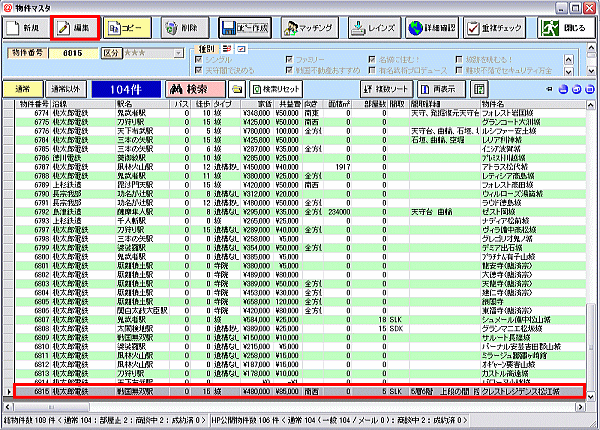Click the レインズ download button
The height and width of the screenshot is (430, 600).
pos(374,28)
